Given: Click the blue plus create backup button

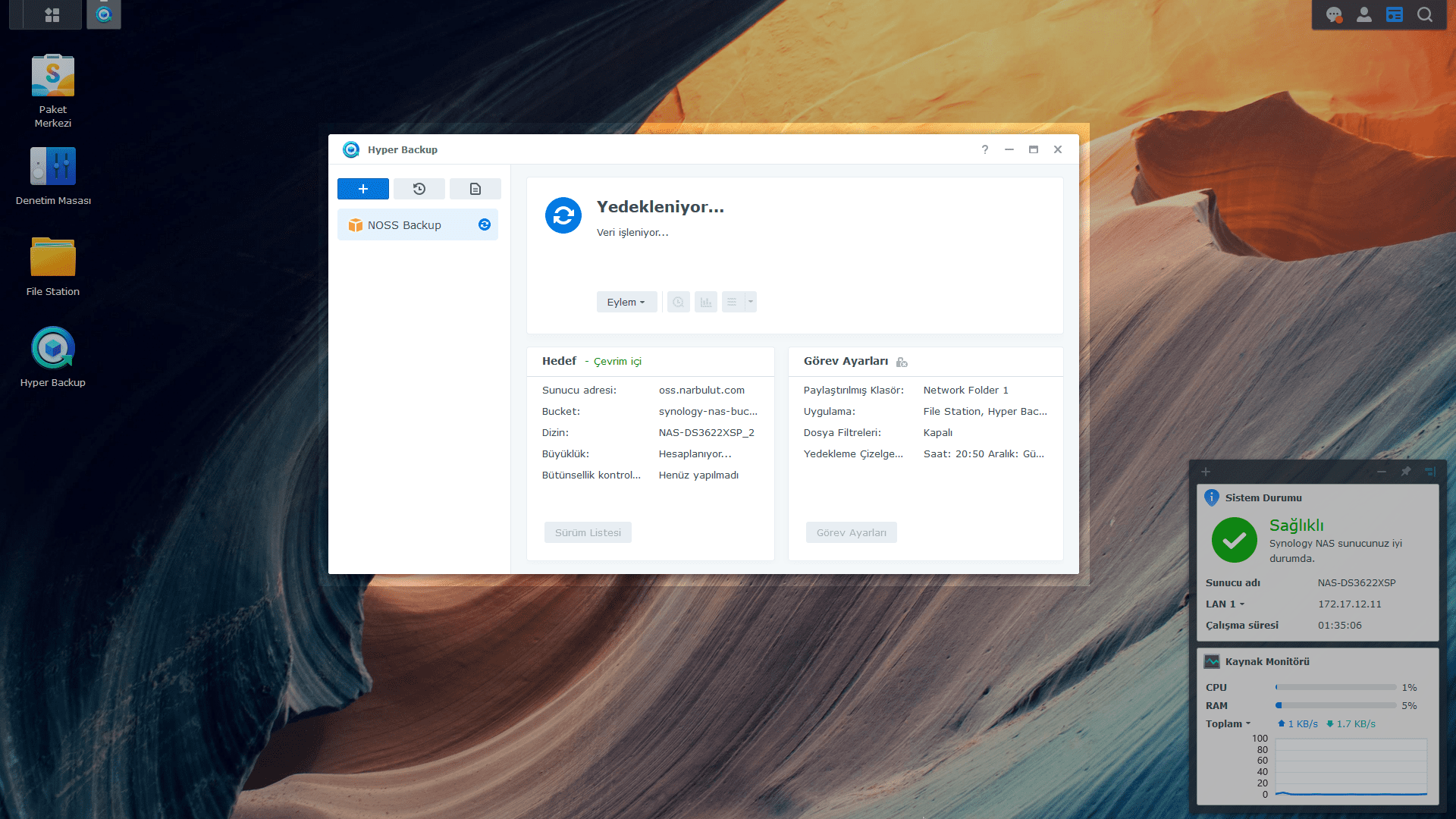Looking at the screenshot, I should [362, 189].
